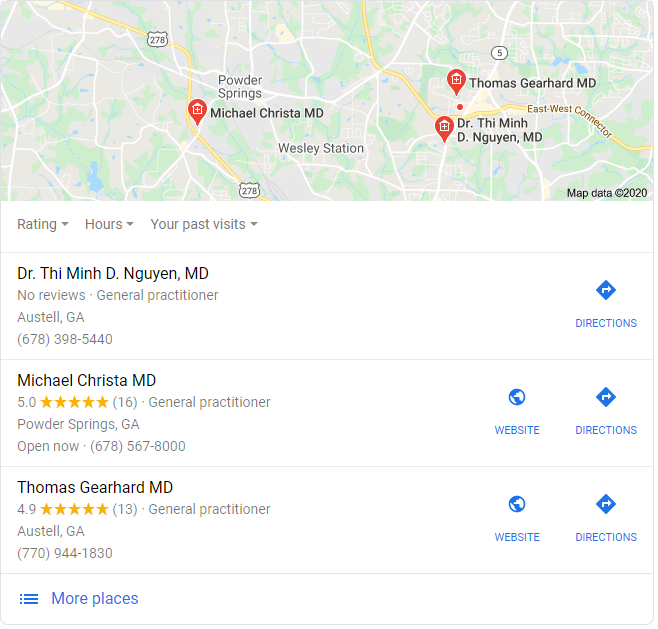The height and width of the screenshot is (629, 658).
Task: Open Thomas Gearhard MD listing title
Action: 95,488
